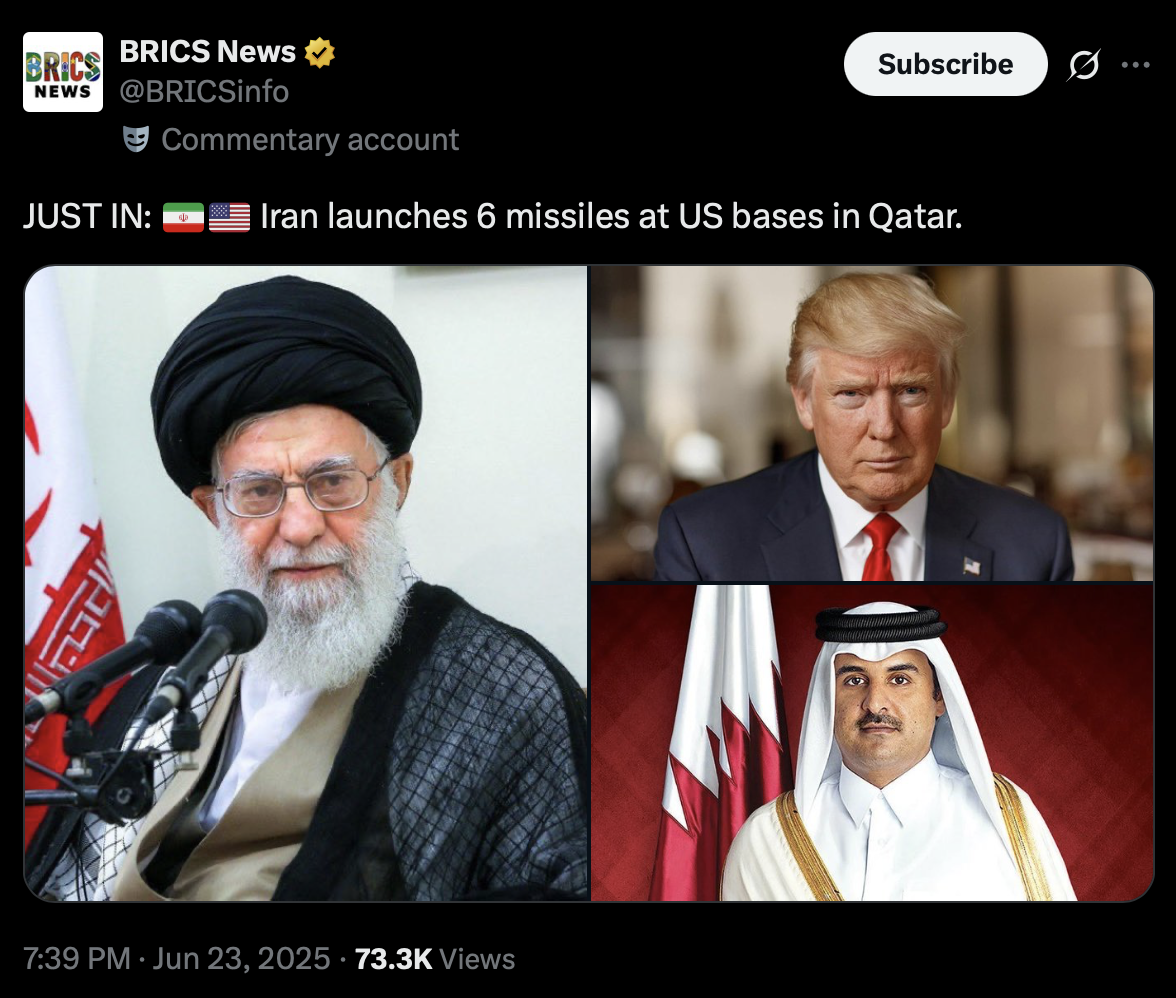Open the BRICS News display name
Image resolution: width=1176 pixels, height=998 pixels.
click(208, 52)
